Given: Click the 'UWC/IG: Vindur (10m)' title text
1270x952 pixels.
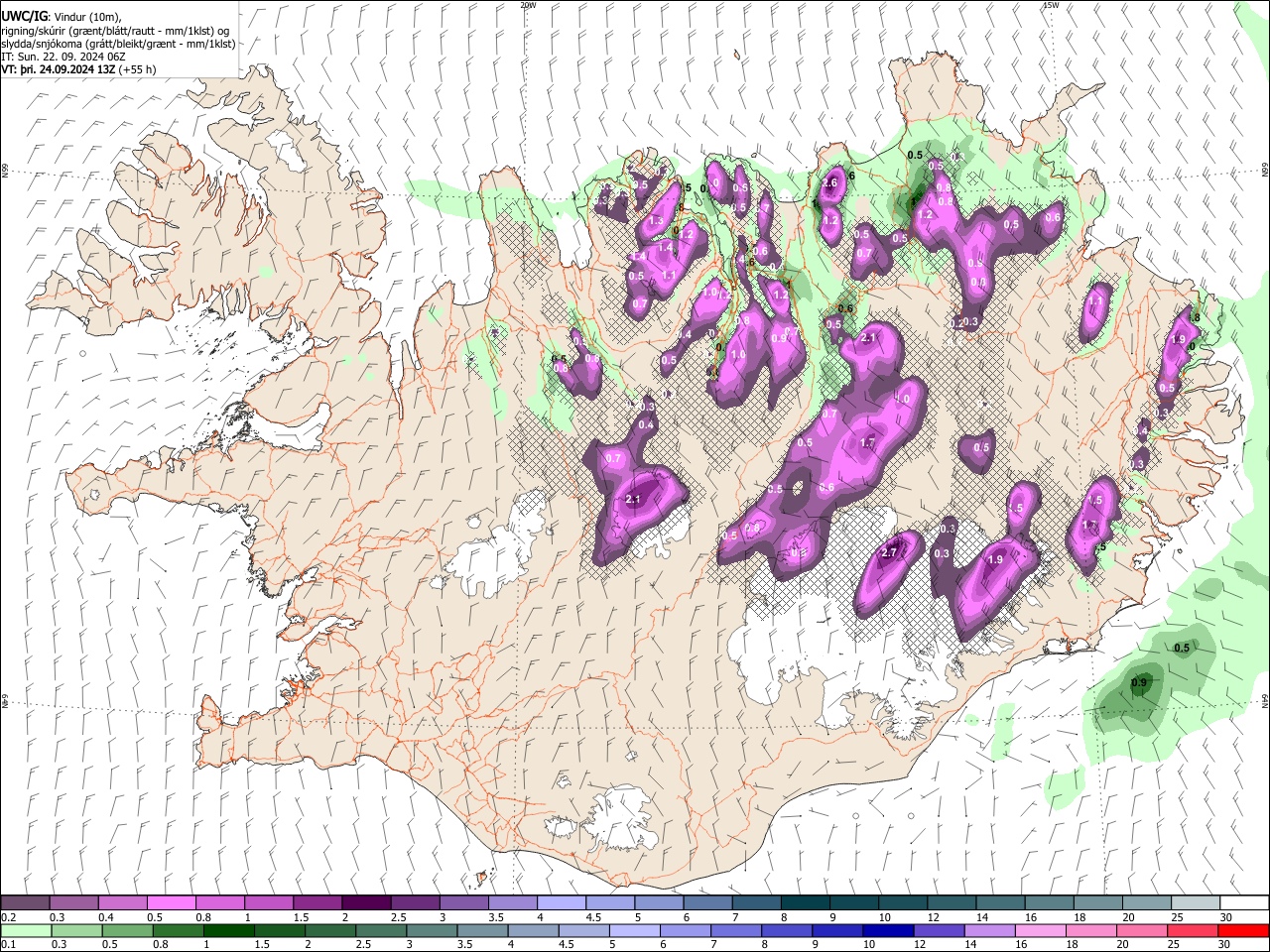Looking at the screenshot, I should click(62, 17).
